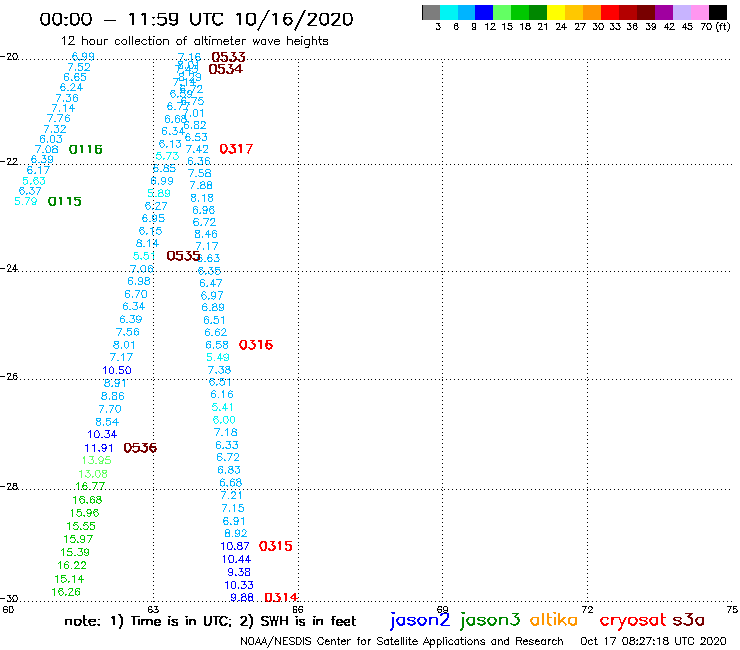740x650 pixels.
Task: Click the green wave height value '16.68'
Action: [87, 500]
